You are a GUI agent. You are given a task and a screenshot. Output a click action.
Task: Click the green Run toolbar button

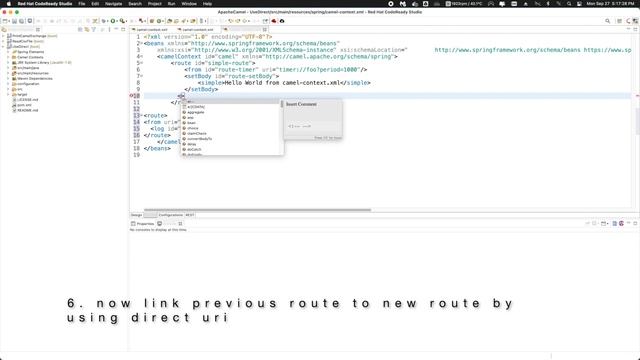pos(113,21)
